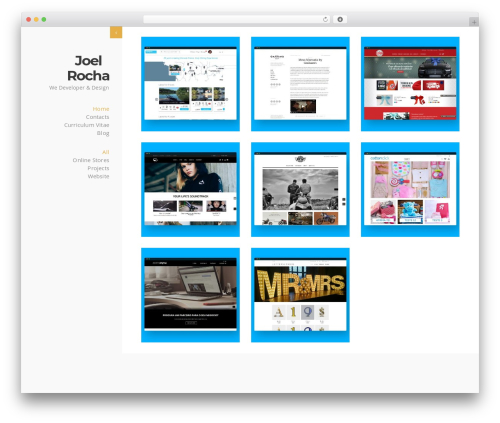The width and height of the screenshot is (500, 423).
Task: Click the round icon beside the address bar
Action: [340, 19]
